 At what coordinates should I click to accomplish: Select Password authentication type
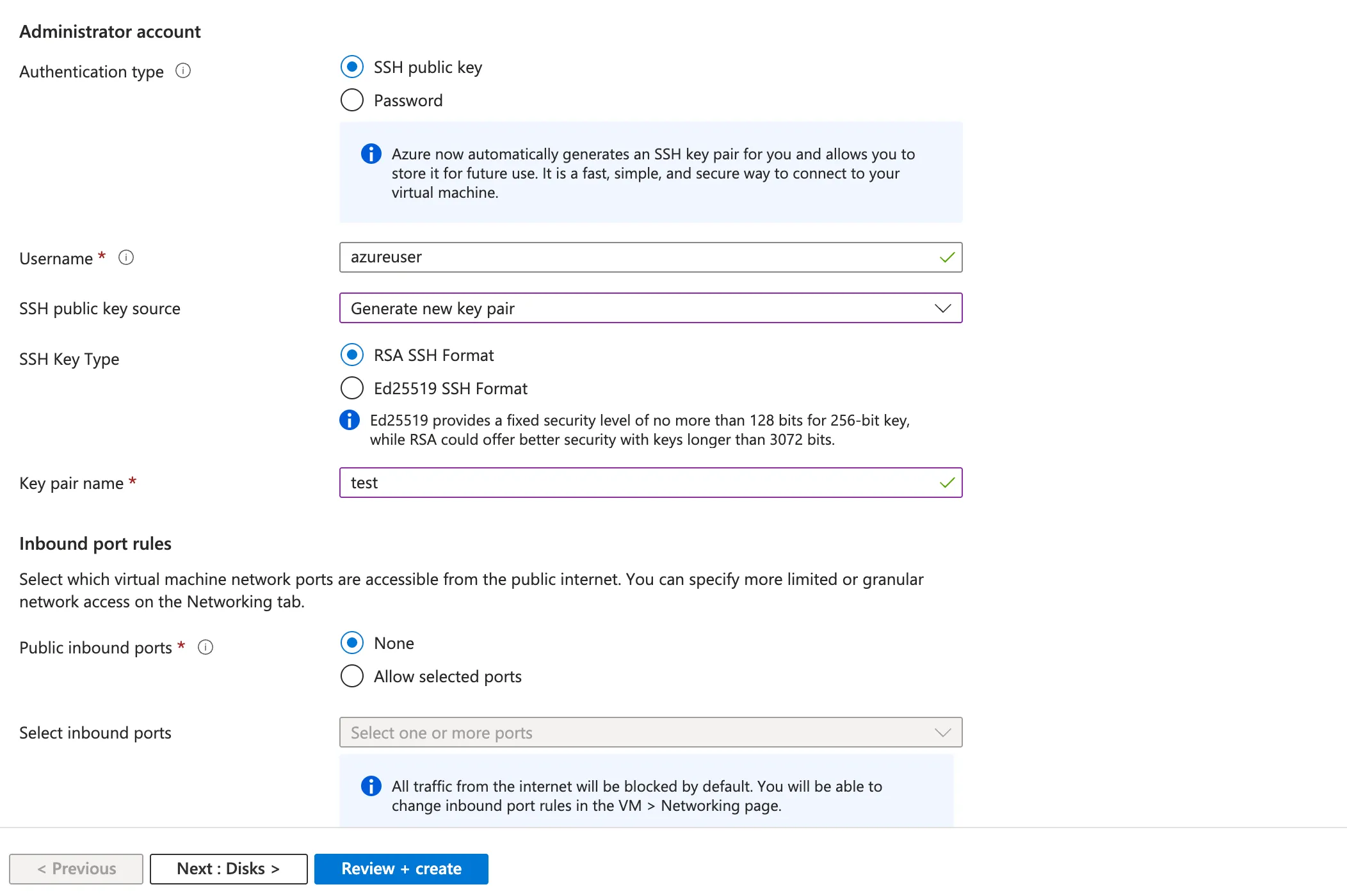point(352,100)
